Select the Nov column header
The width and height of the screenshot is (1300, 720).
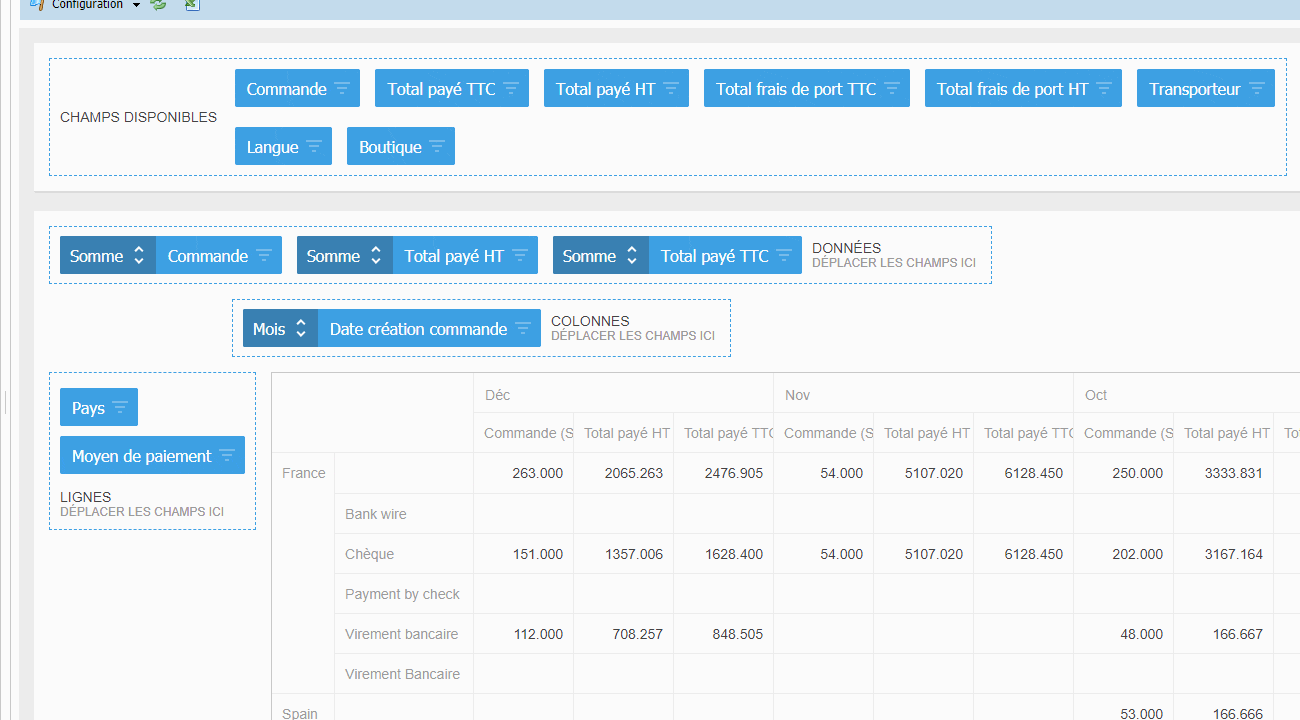[x=797, y=395]
